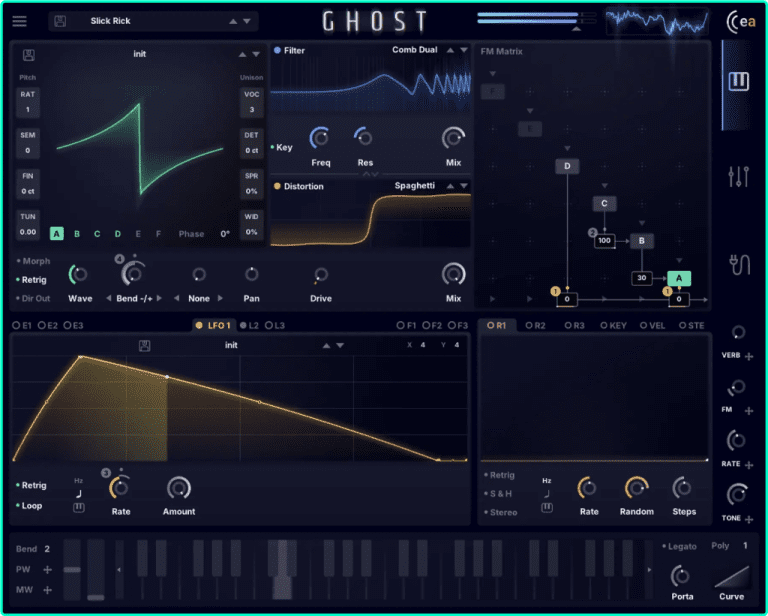Open the VEL modulation tab

(x=653, y=326)
